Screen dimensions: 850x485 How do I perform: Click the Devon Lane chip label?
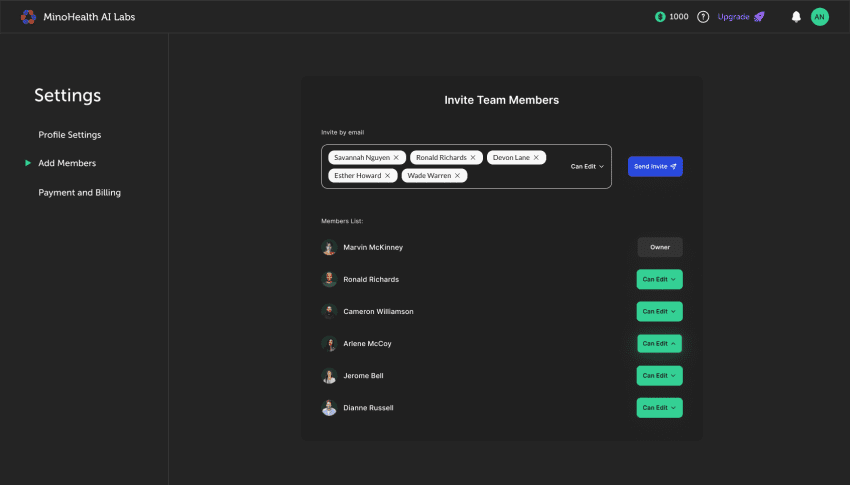pos(511,158)
